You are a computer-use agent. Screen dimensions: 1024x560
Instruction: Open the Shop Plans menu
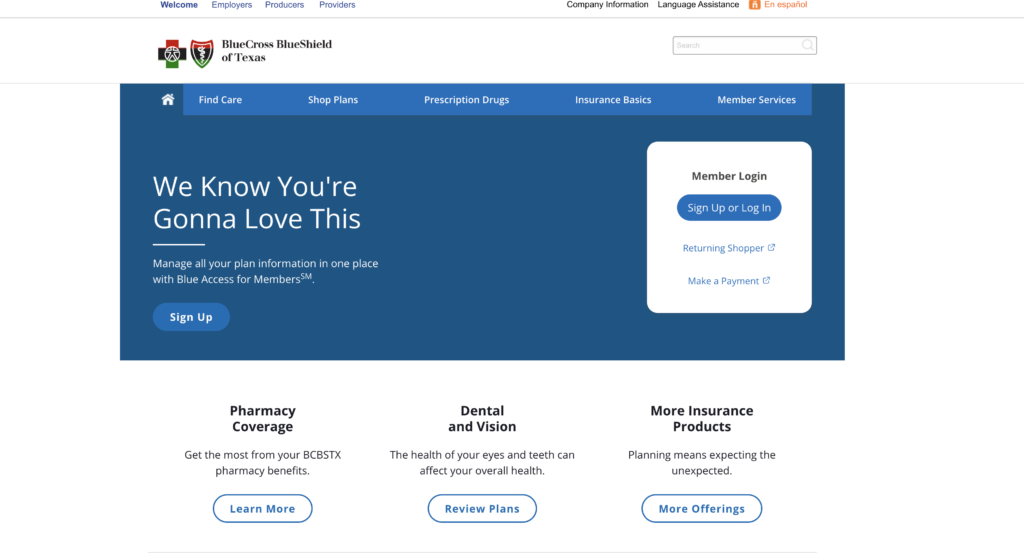coord(333,100)
